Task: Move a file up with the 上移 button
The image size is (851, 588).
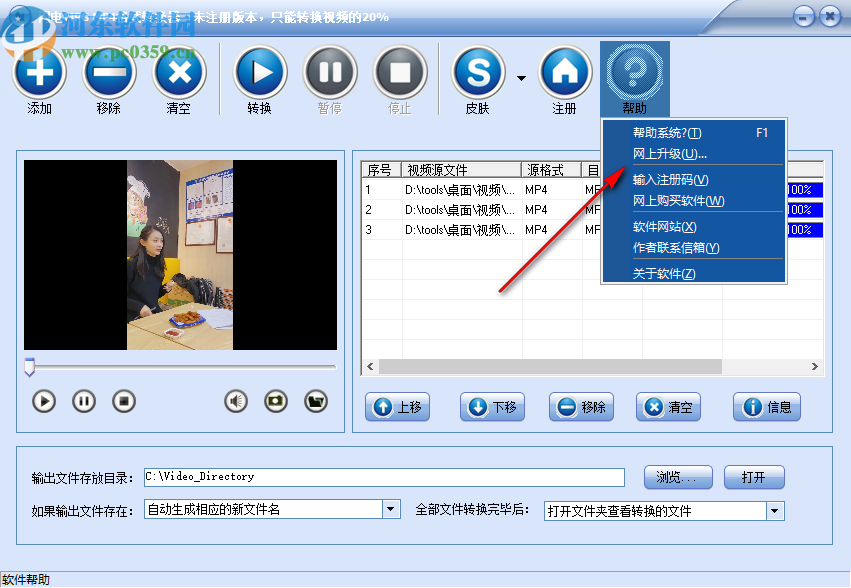Action: [397, 407]
